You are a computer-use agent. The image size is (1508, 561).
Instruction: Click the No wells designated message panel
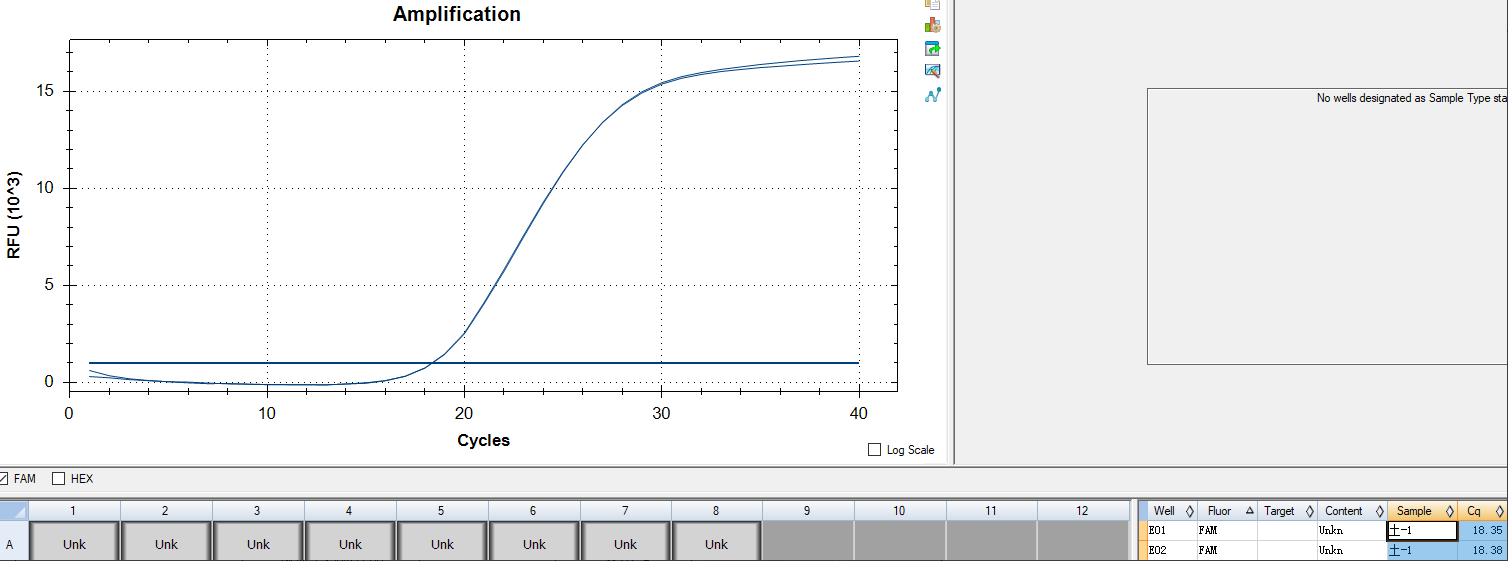[x=1327, y=226]
